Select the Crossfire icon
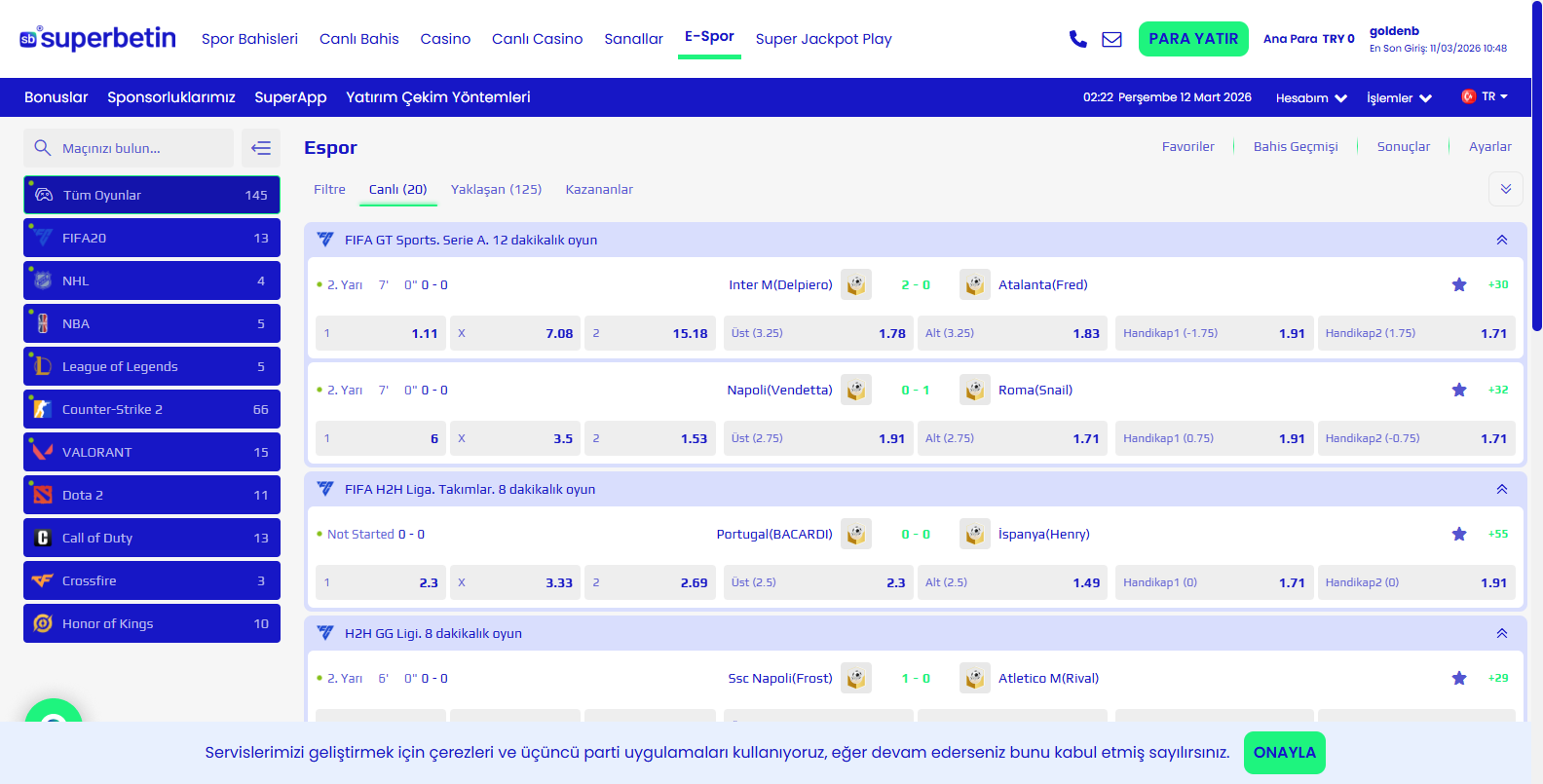The image size is (1543, 784). 43,580
